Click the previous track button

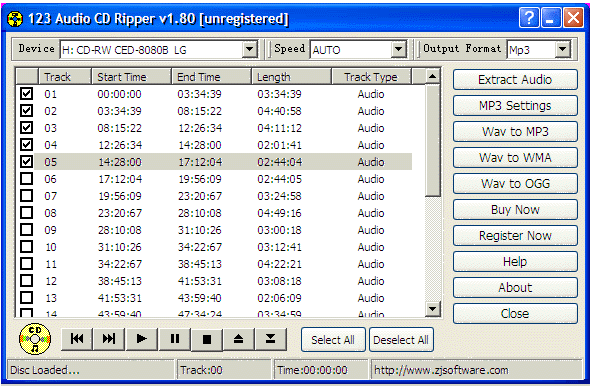[77, 339]
